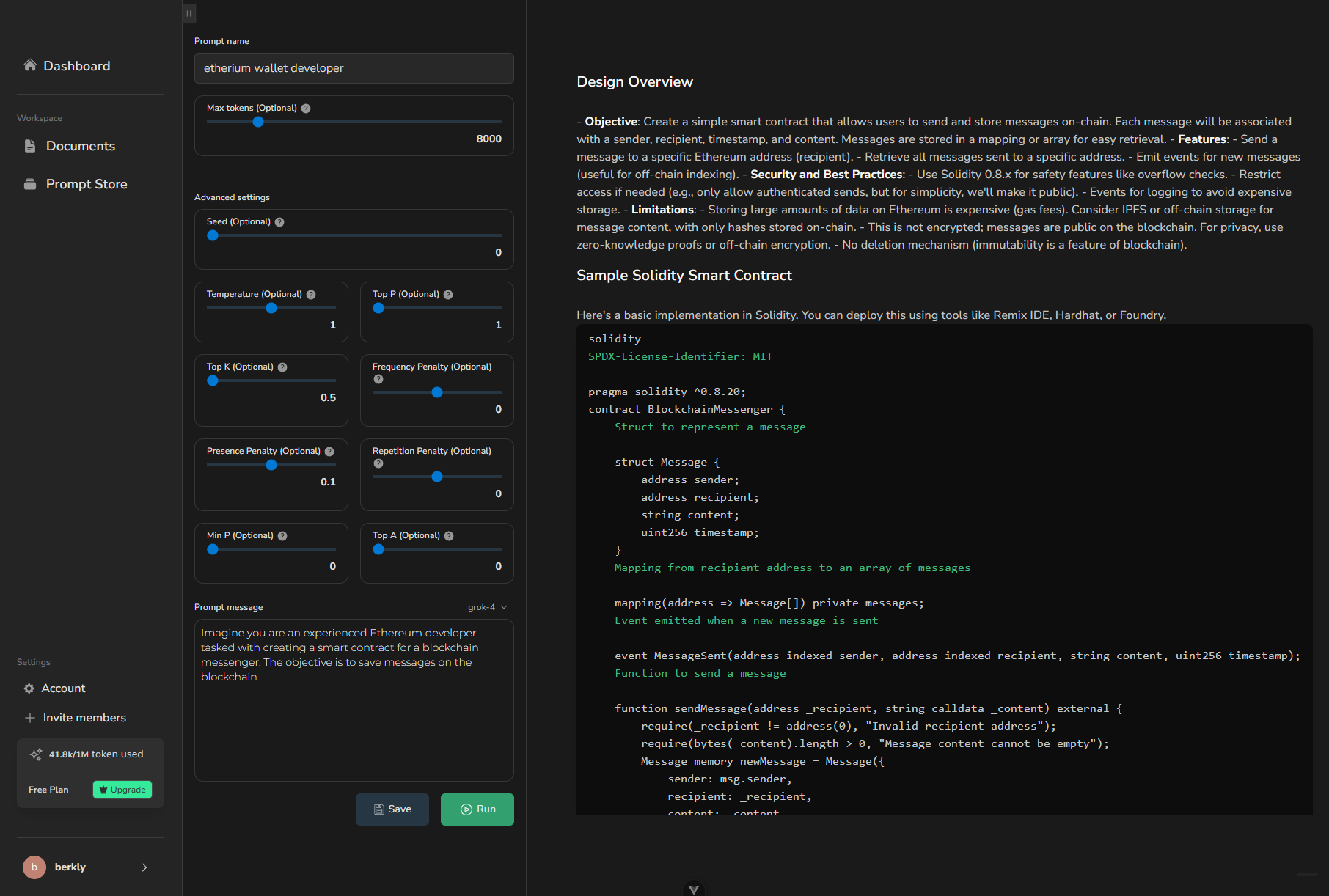Image resolution: width=1329 pixels, height=896 pixels.
Task: Click the Presence Penalty help icon
Action: pos(329,452)
